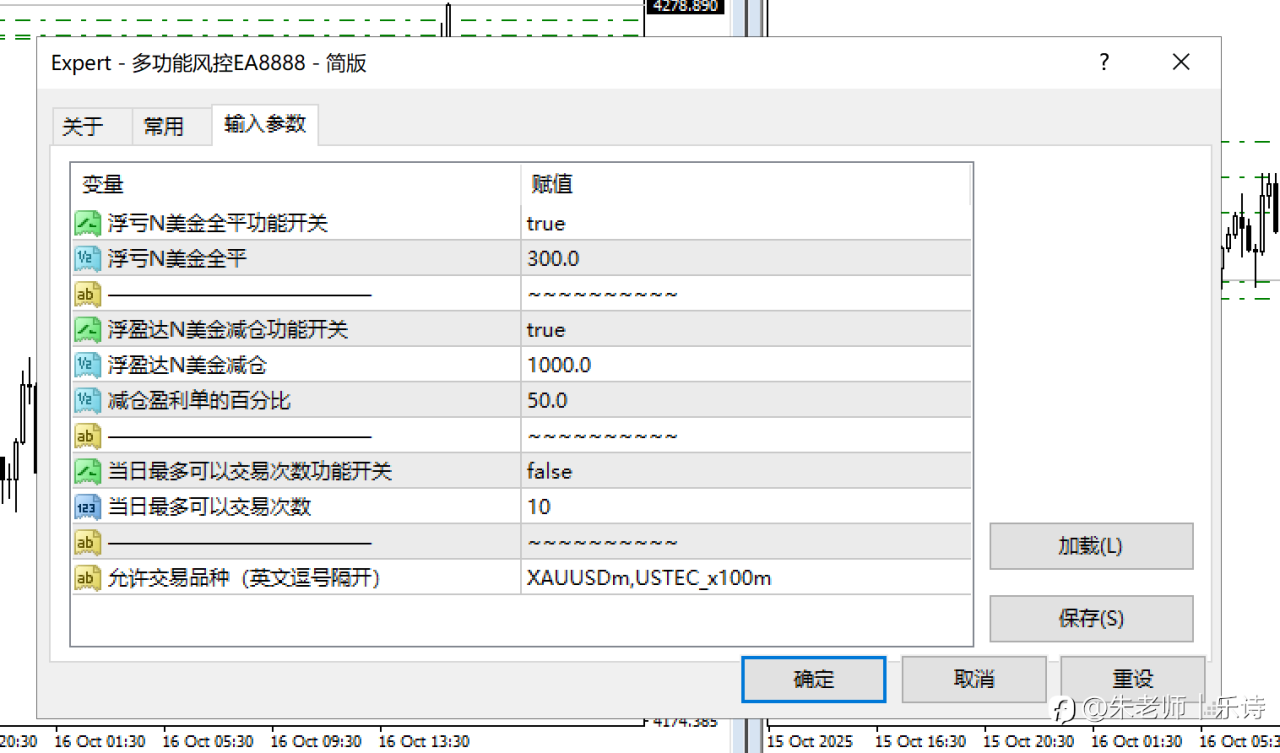Click the boolean icon beside 当日最多可以交易次数功能开关
The width and height of the screenshot is (1280, 753).
click(x=88, y=471)
